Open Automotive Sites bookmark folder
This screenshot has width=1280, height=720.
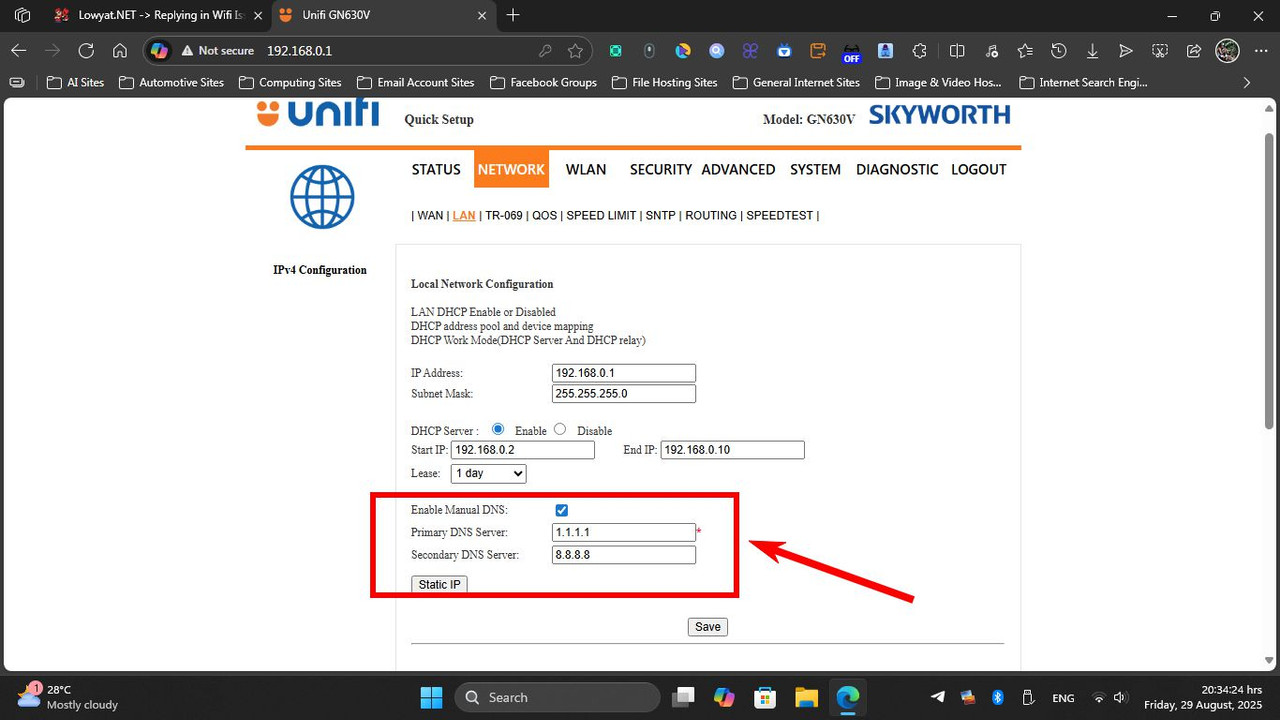coord(171,82)
